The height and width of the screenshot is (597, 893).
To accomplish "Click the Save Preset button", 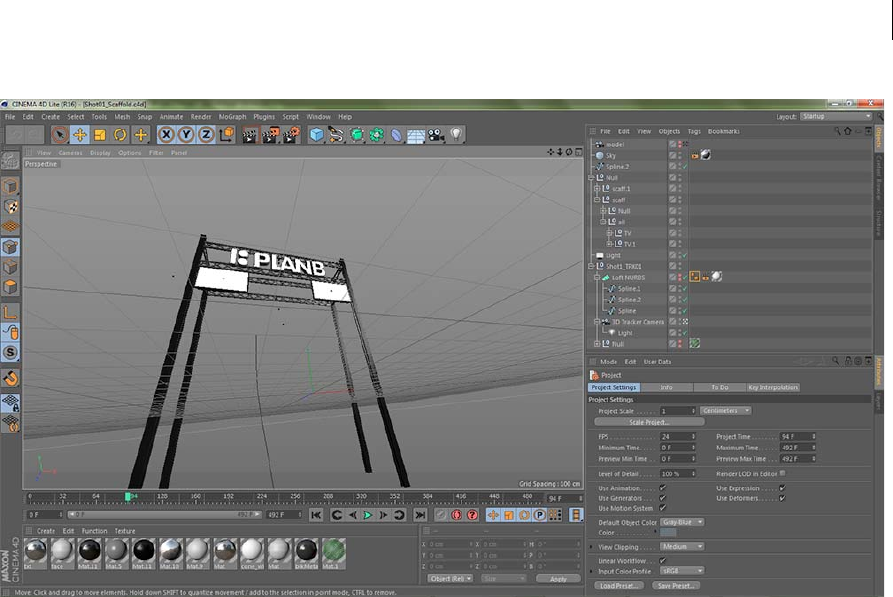I will [677, 585].
